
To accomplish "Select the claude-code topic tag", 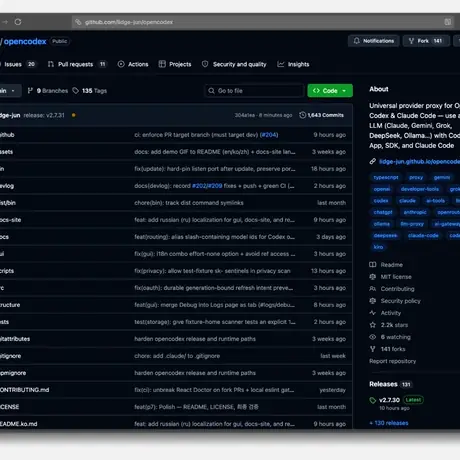I will [423, 236].
